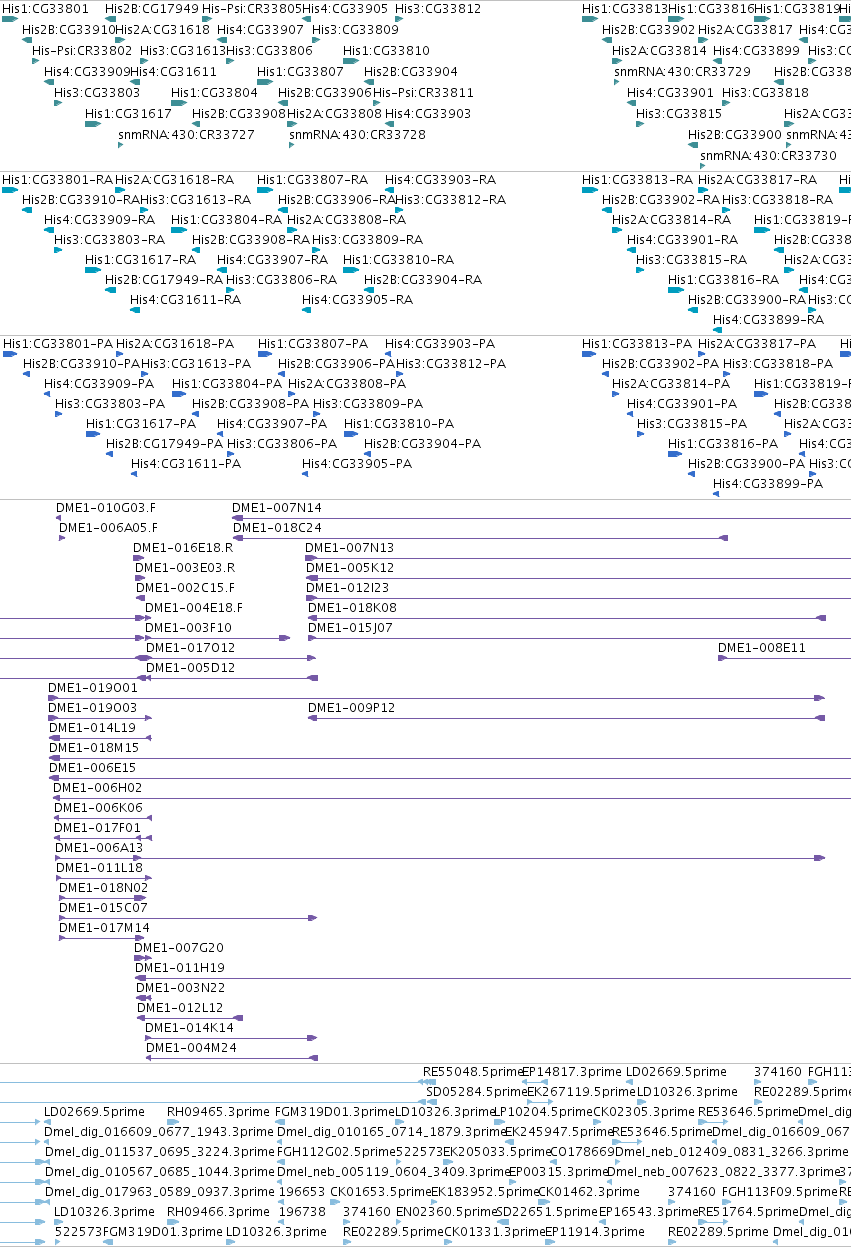Open transcript His1:CG33801-RA

pos(58,180)
